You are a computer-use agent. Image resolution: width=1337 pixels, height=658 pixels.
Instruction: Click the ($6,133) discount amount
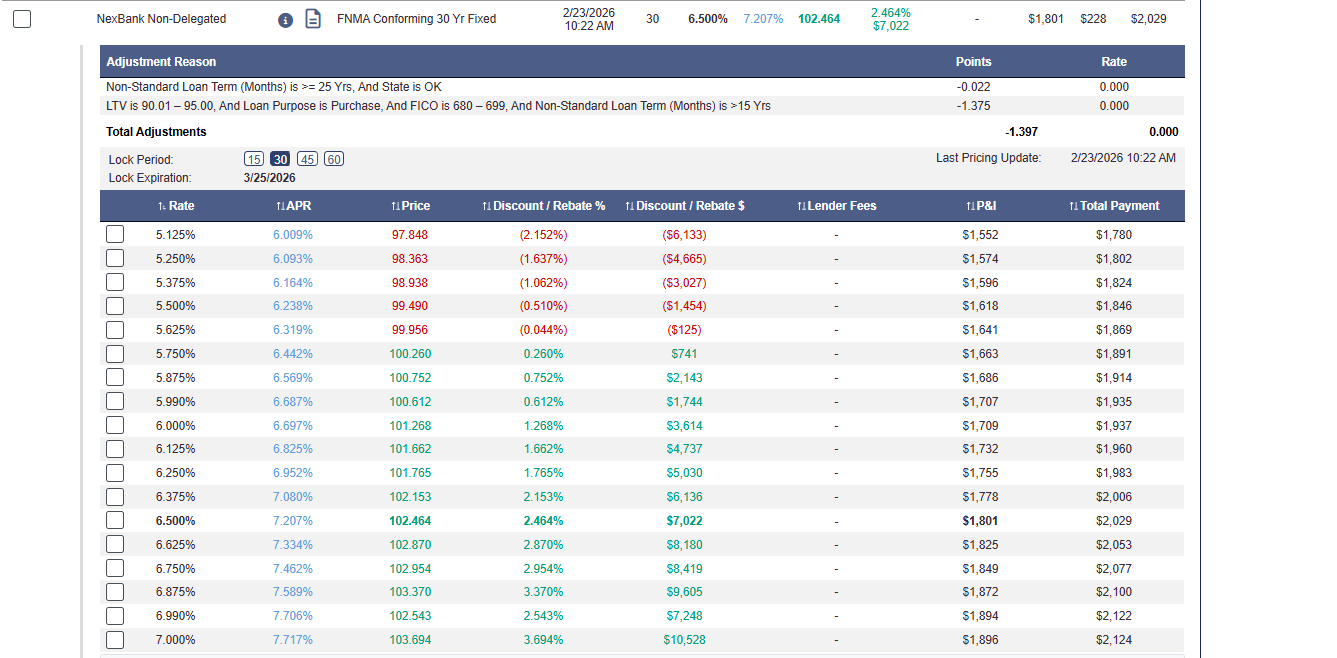click(x=684, y=235)
